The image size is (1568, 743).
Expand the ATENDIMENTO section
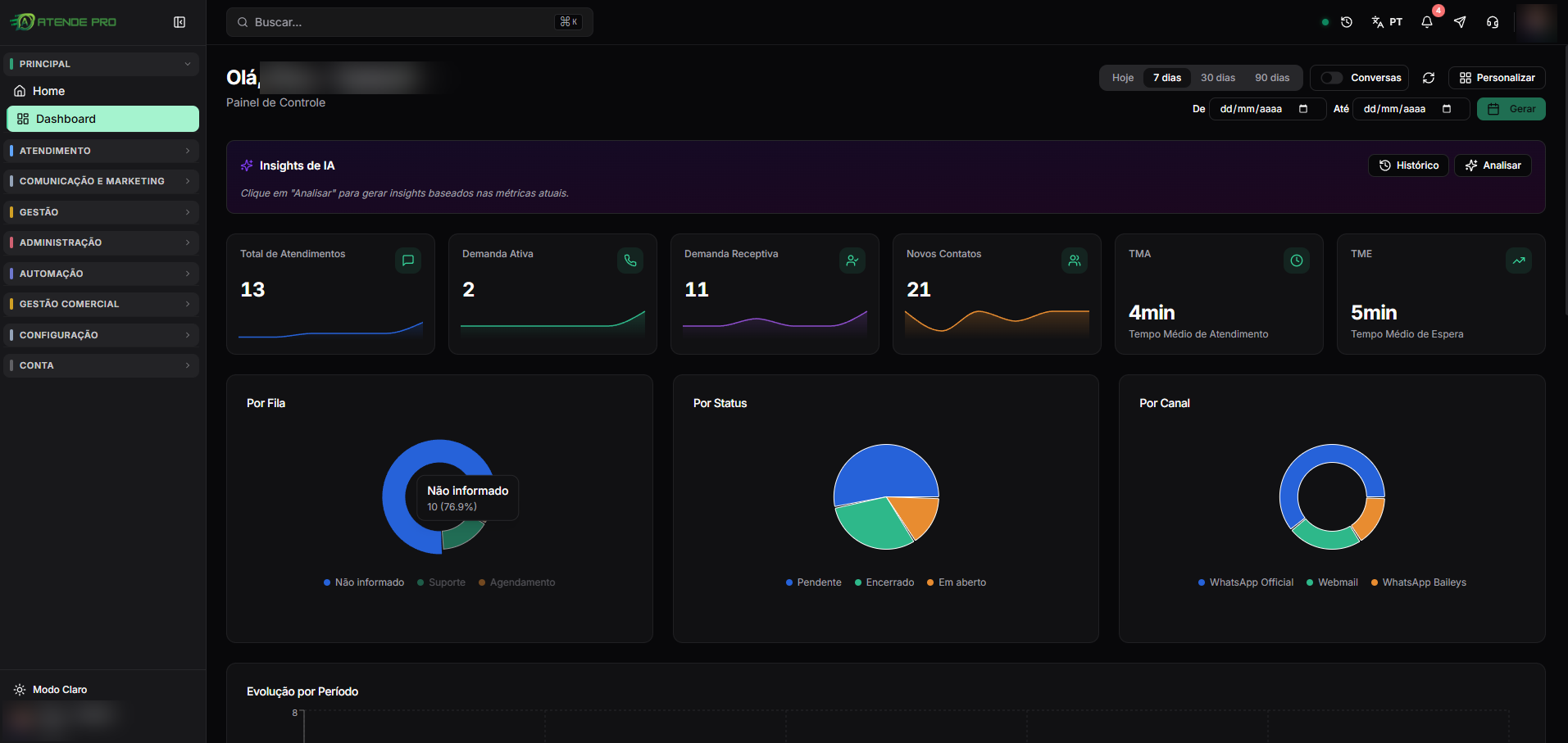pyautogui.click(x=102, y=151)
